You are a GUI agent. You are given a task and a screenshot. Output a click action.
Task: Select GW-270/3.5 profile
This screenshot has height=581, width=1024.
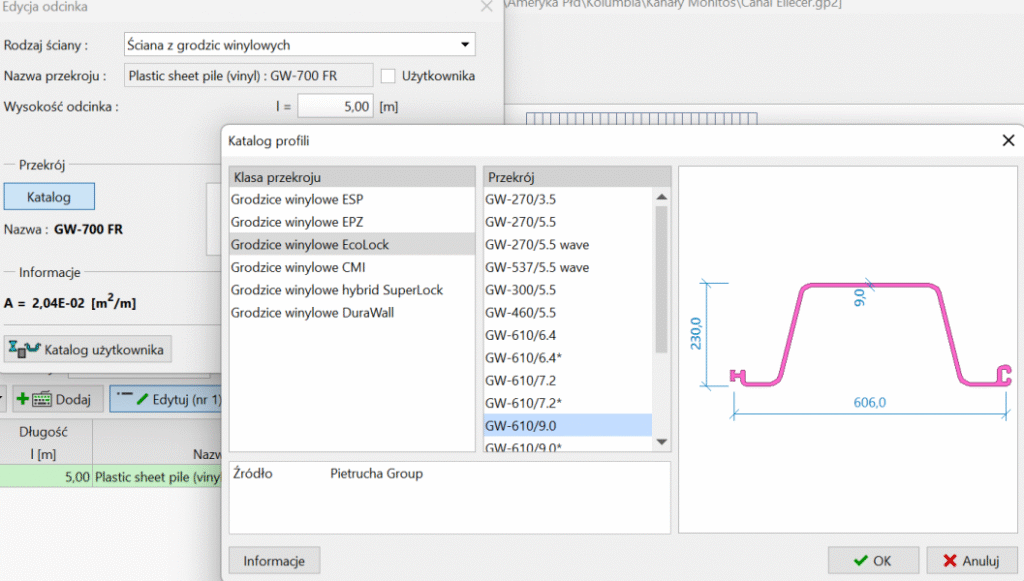(x=523, y=199)
